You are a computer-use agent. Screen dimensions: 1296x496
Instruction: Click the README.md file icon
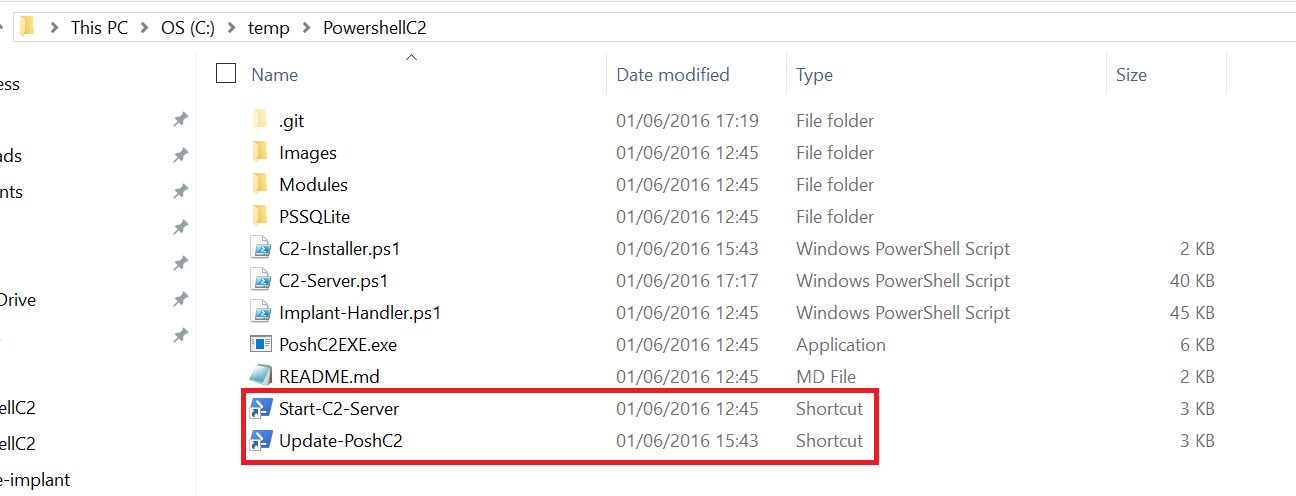pos(260,376)
